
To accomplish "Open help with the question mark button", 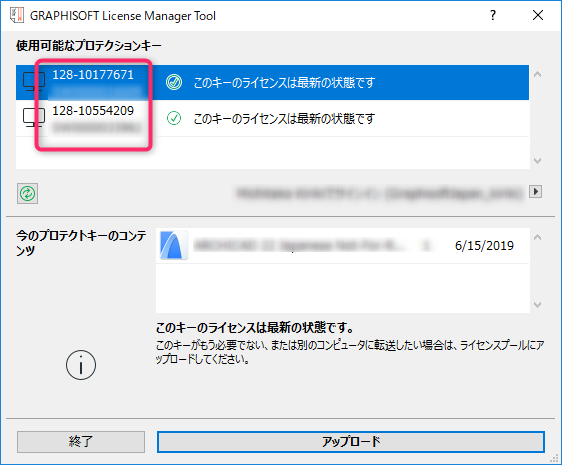I will (493, 15).
